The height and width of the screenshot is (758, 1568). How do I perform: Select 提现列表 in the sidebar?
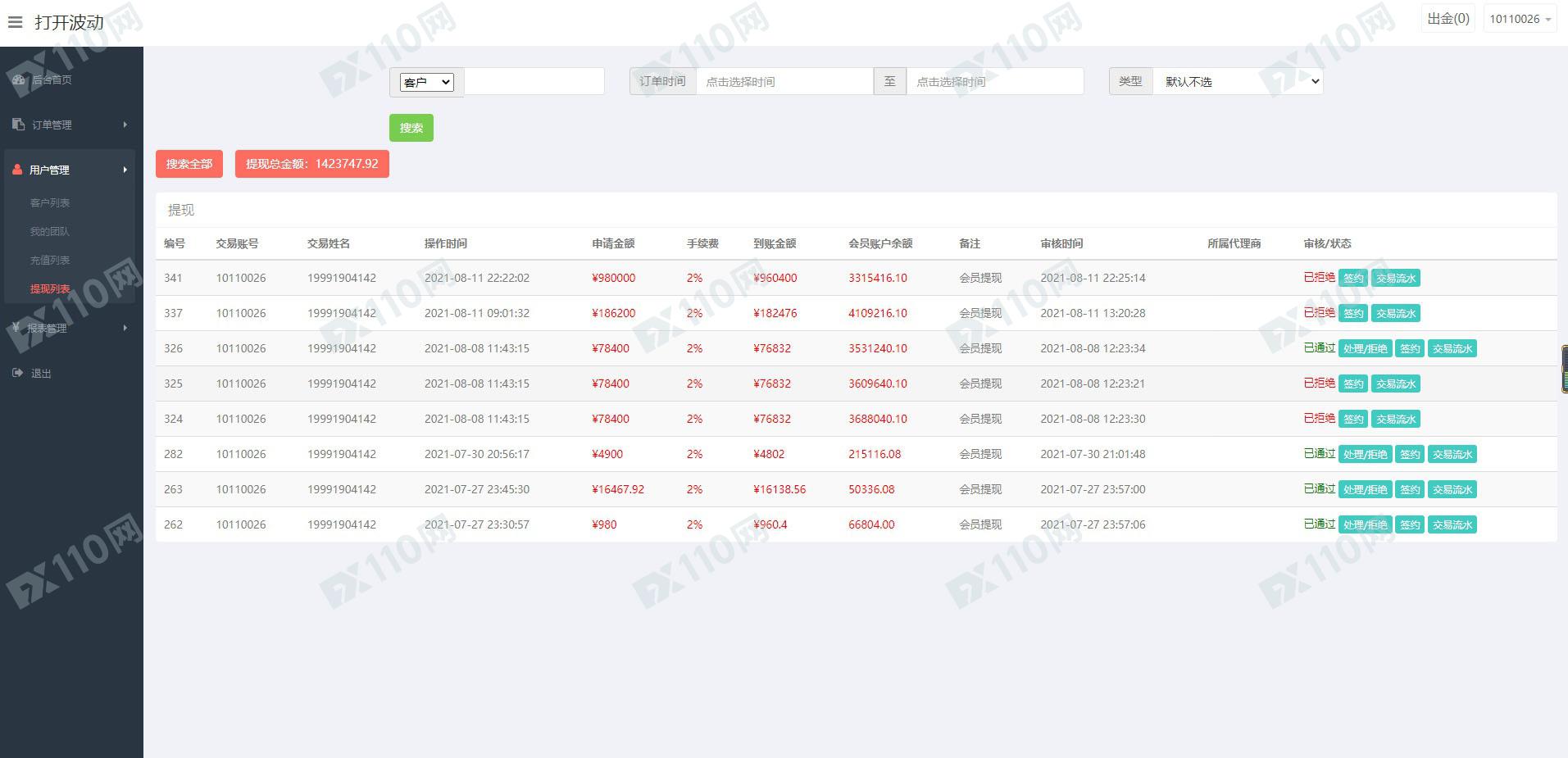coord(50,288)
